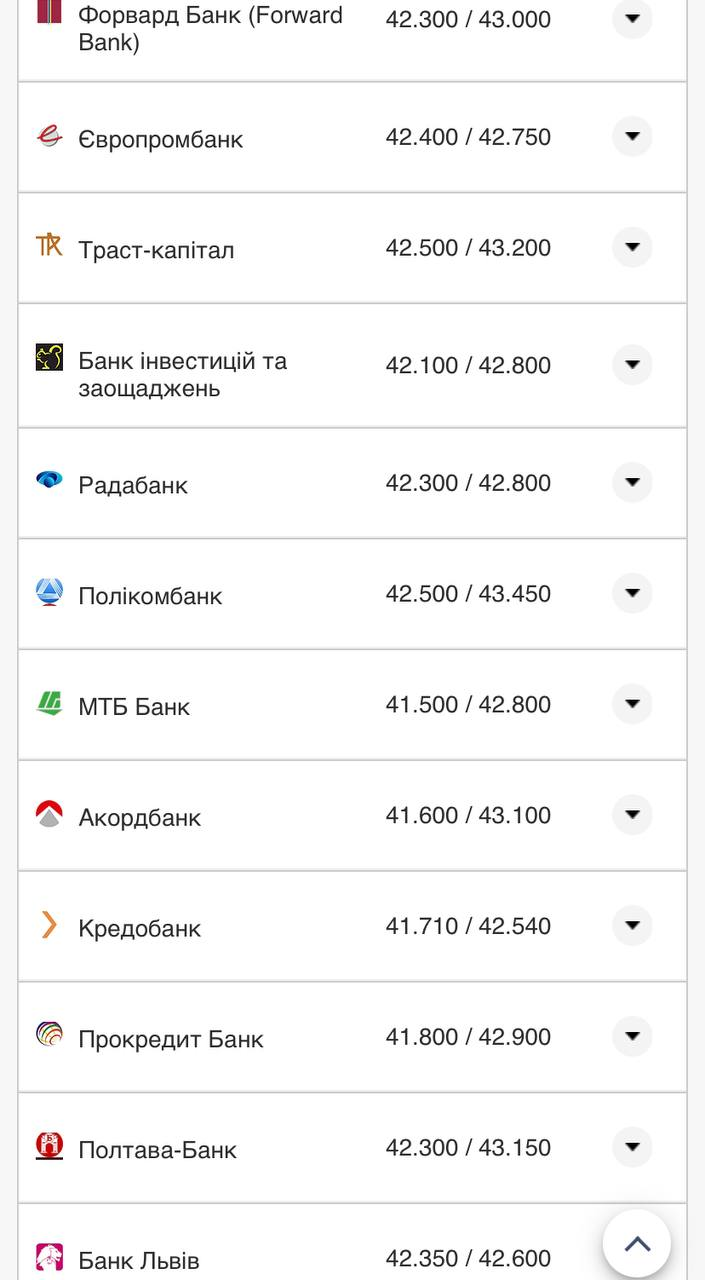Expand the Траст-капітал rates arrow
The height and width of the screenshot is (1280, 705).
point(632,247)
